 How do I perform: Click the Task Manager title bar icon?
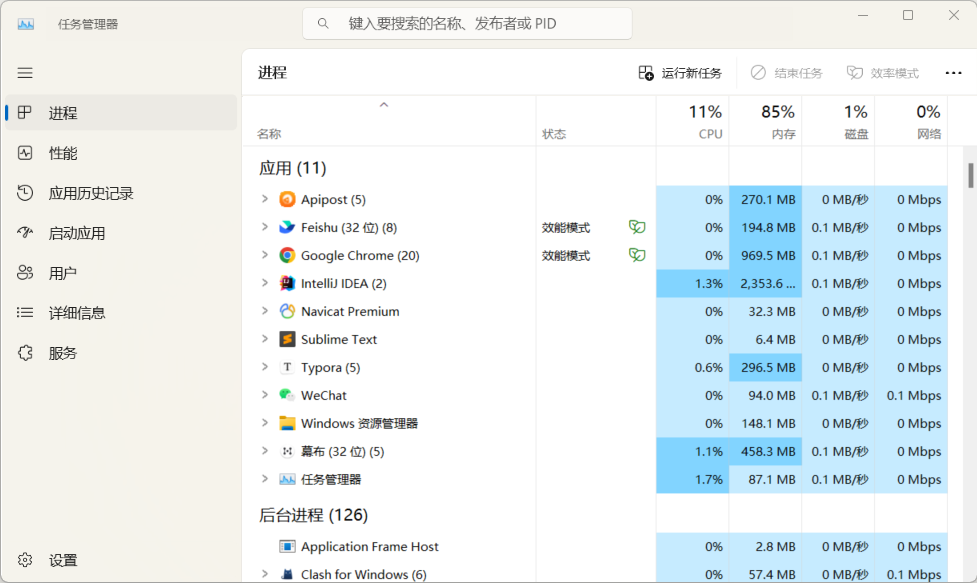(x=26, y=24)
